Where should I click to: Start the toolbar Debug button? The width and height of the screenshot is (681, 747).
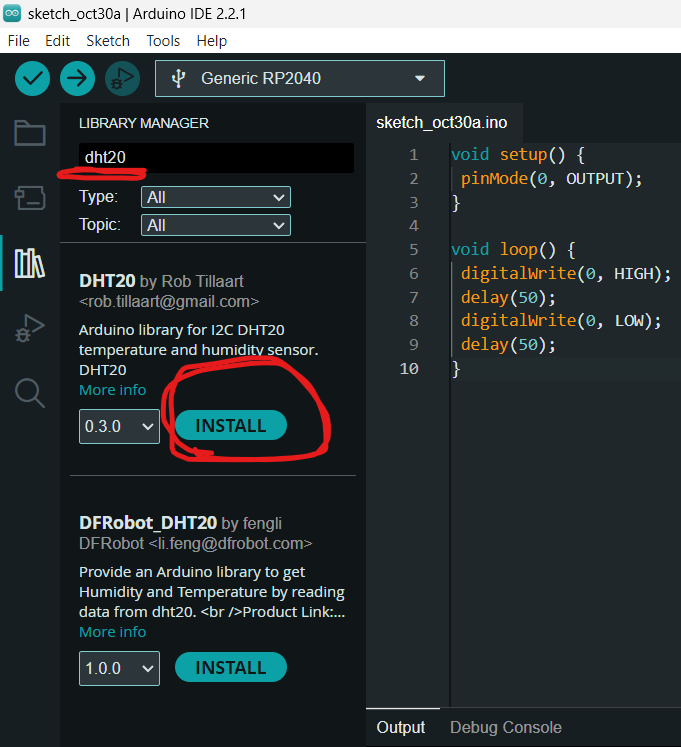pyautogui.click(x=122, y=78)
